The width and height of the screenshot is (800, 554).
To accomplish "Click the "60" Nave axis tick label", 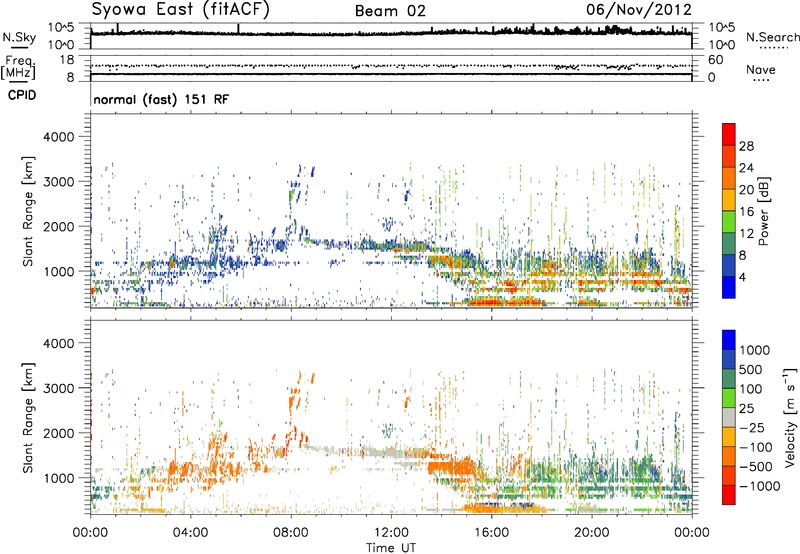I will [715, 60].
